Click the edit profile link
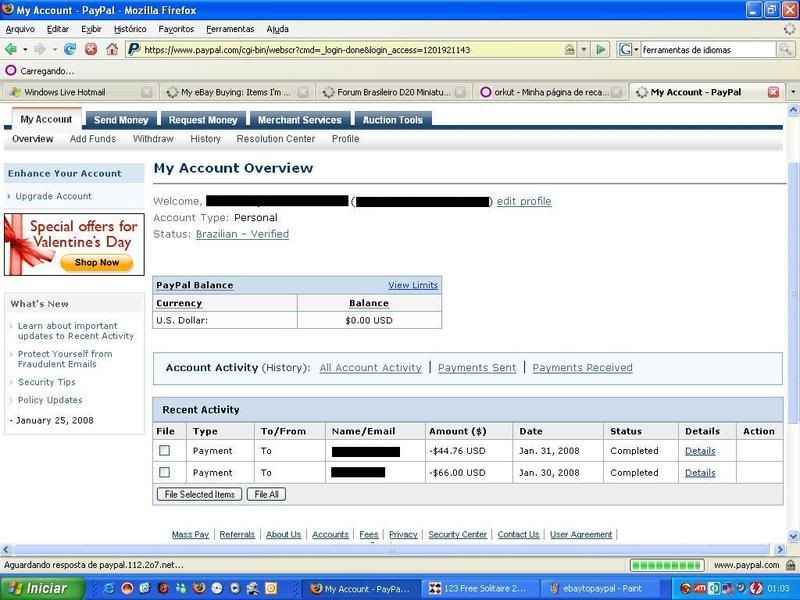The width and height of the screenshot is (800, 600). (x=524, y=201)
